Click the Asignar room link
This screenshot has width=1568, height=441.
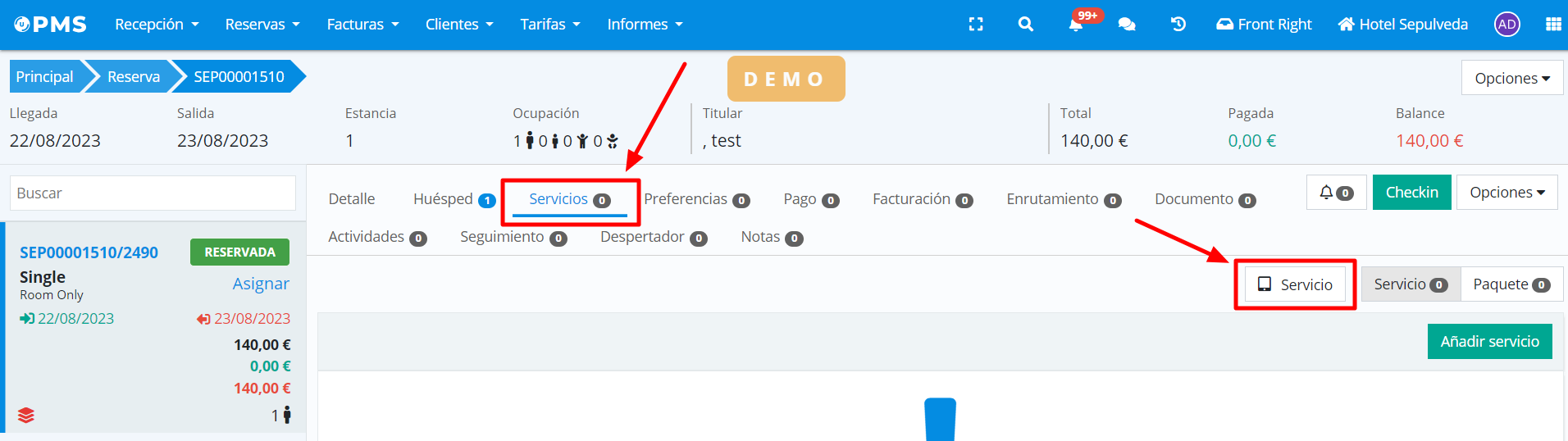[x=261, y=284]
